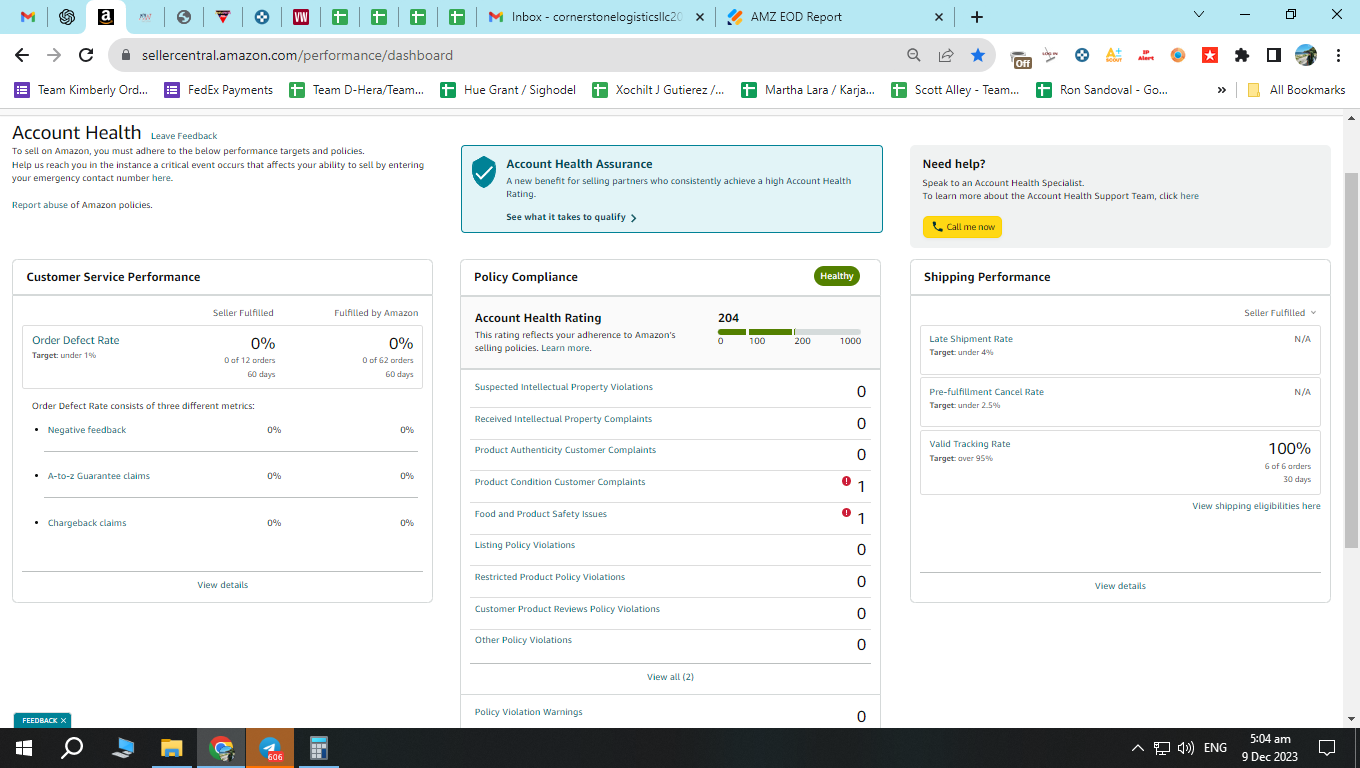Open the Chrome extensions puzzle icon
This screenshot has height=768, width=1360.
(1242, 55)
